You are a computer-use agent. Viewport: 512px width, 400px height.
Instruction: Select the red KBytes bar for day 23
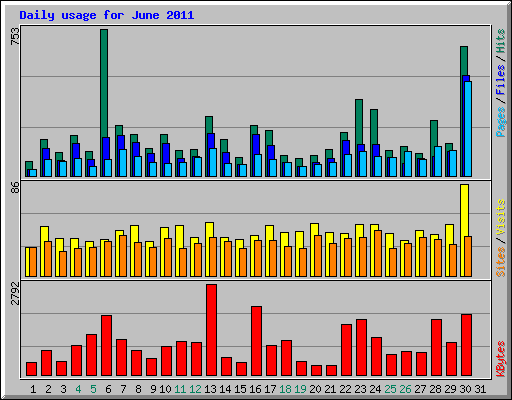(361, 348)
